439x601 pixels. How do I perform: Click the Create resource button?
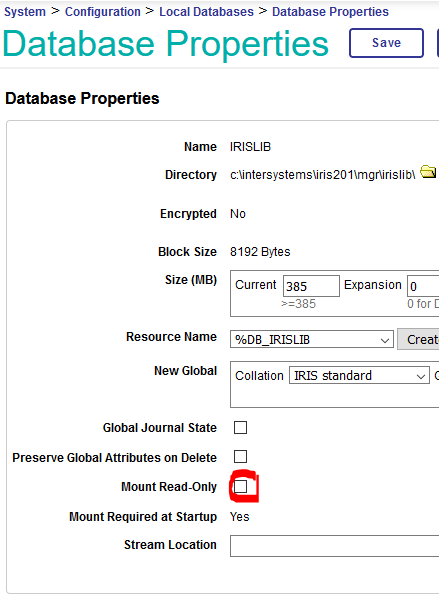pos(418,339)
